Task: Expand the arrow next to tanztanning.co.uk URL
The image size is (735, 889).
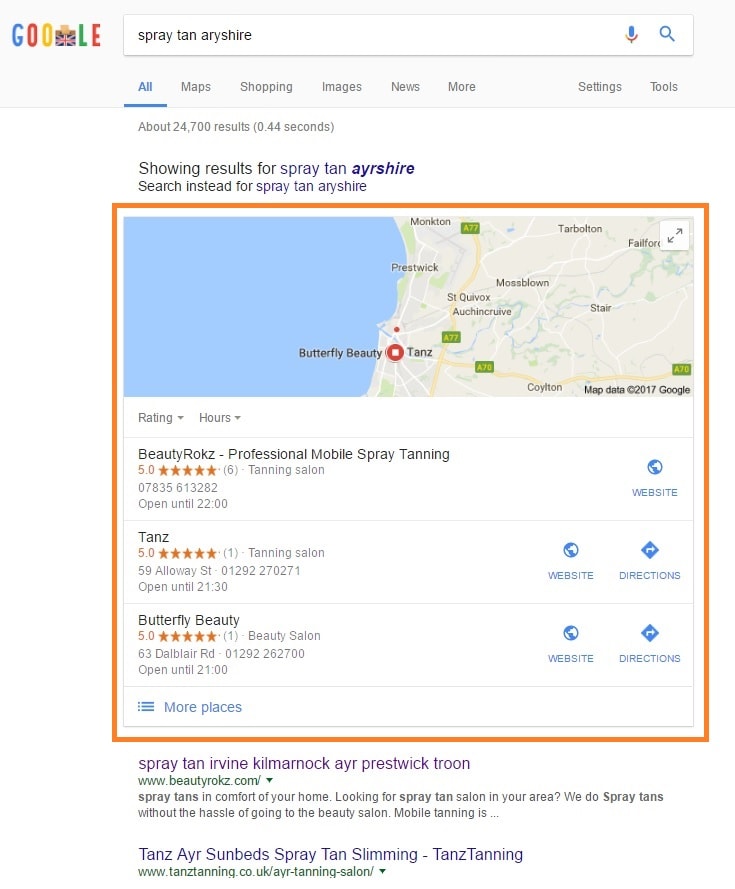Action: pos(382,871)
